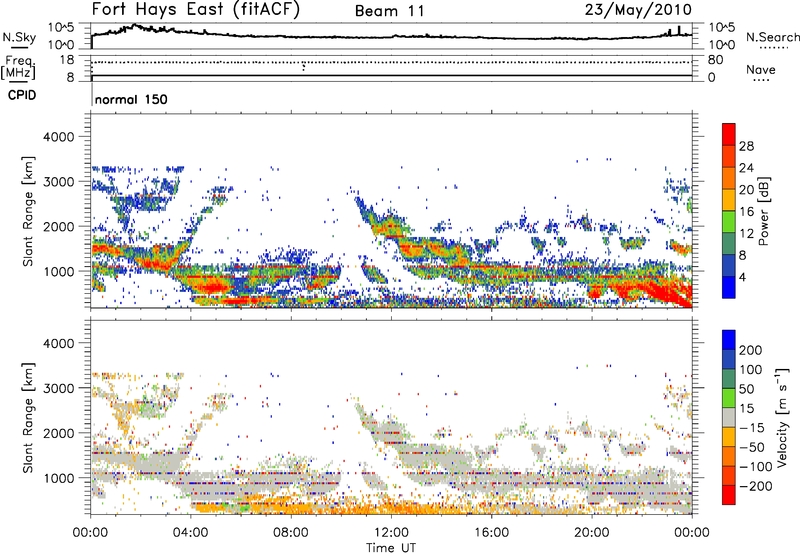
Task: Click the '28' tick on the power scale
Action: click(746, 146)
